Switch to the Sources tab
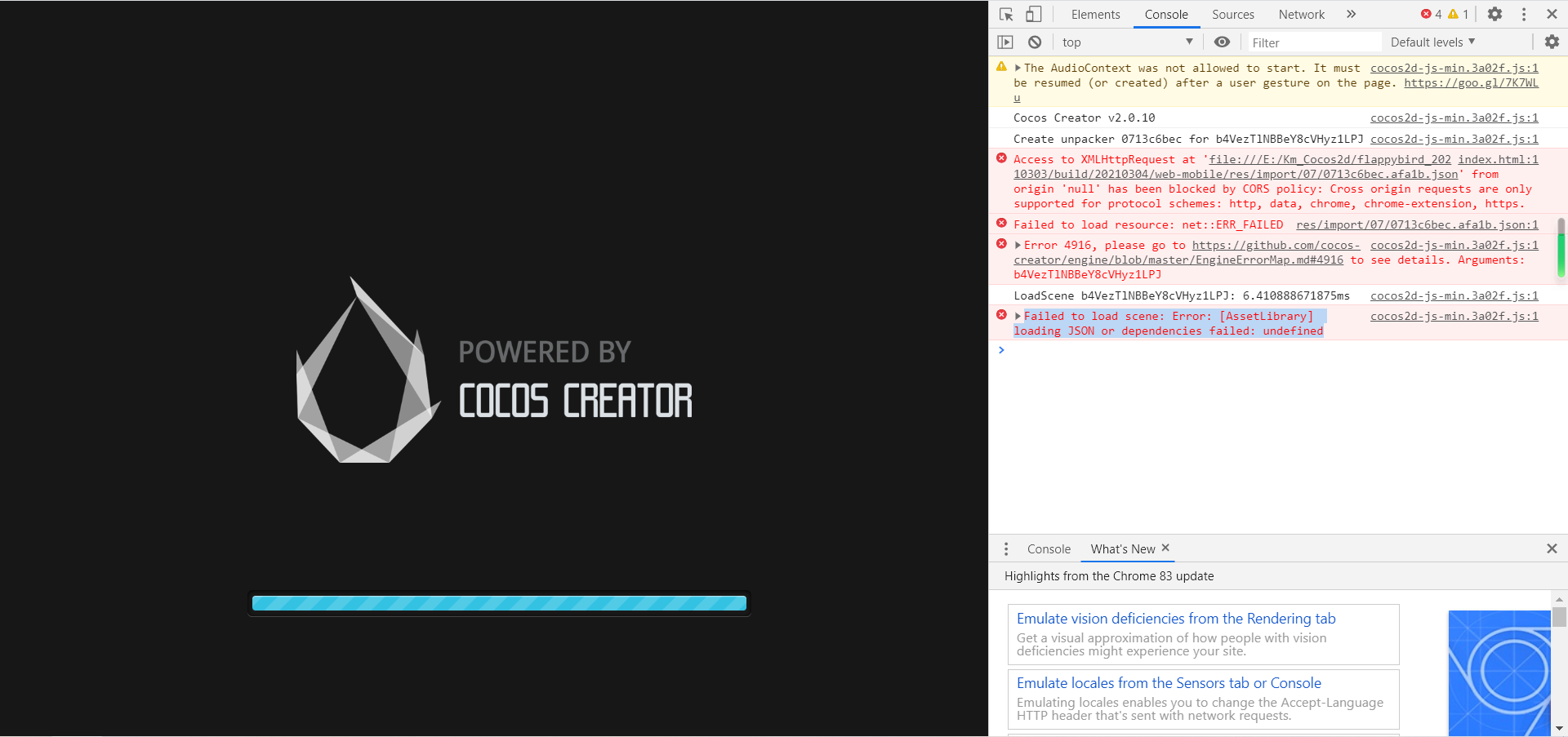Viewport: 1568px width, 737px height. [1232, 15]
